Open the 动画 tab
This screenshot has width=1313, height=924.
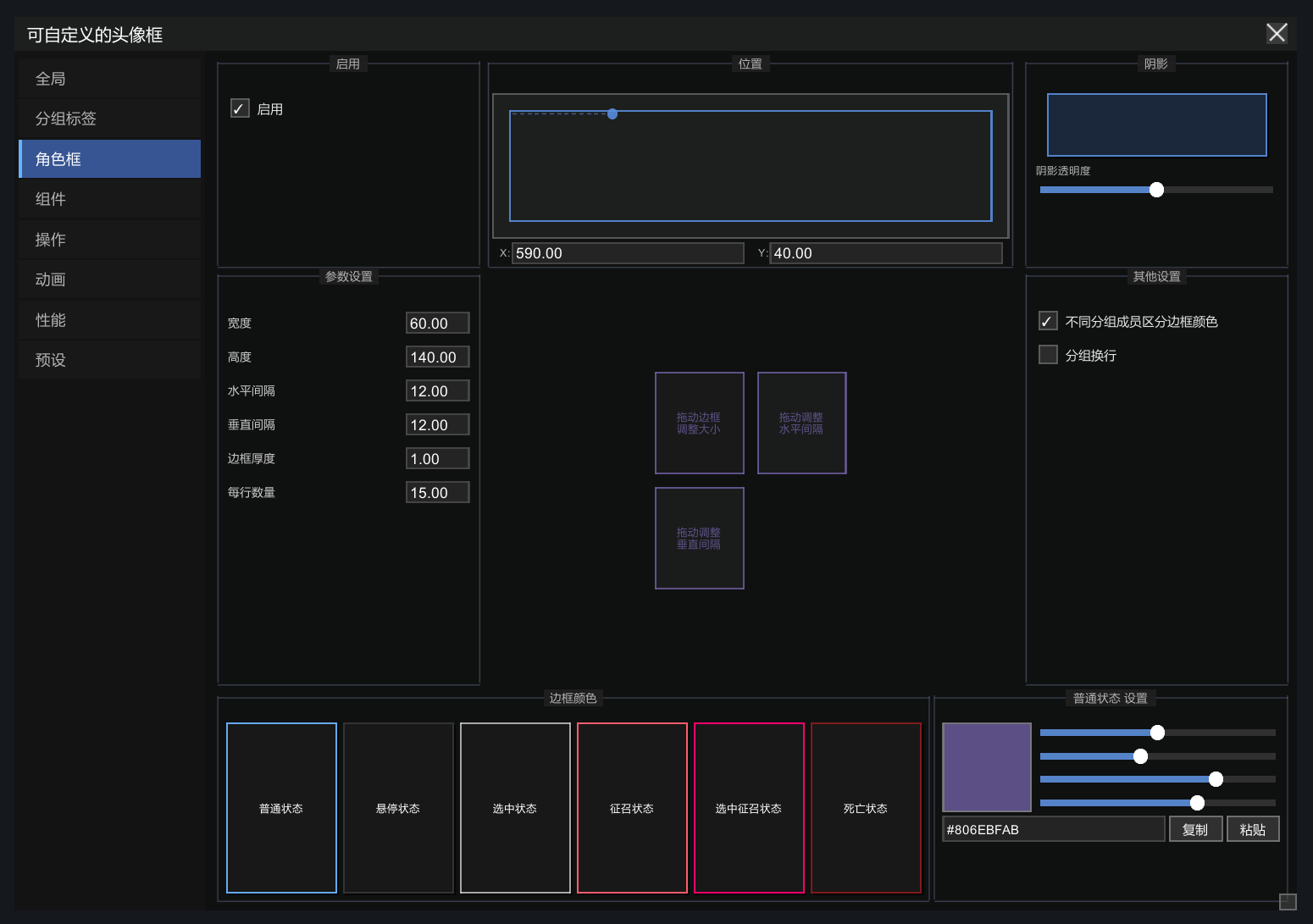coord(109,279)
